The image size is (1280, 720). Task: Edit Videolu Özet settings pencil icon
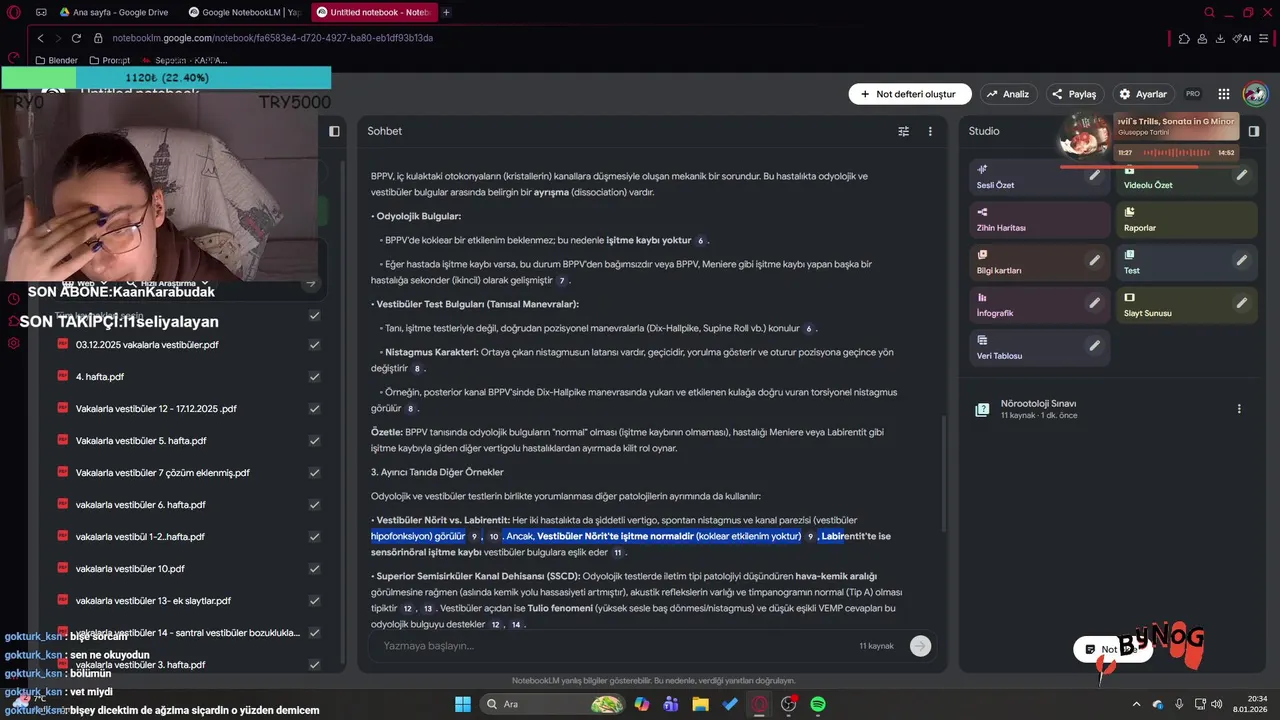[x=1242, y=175]
